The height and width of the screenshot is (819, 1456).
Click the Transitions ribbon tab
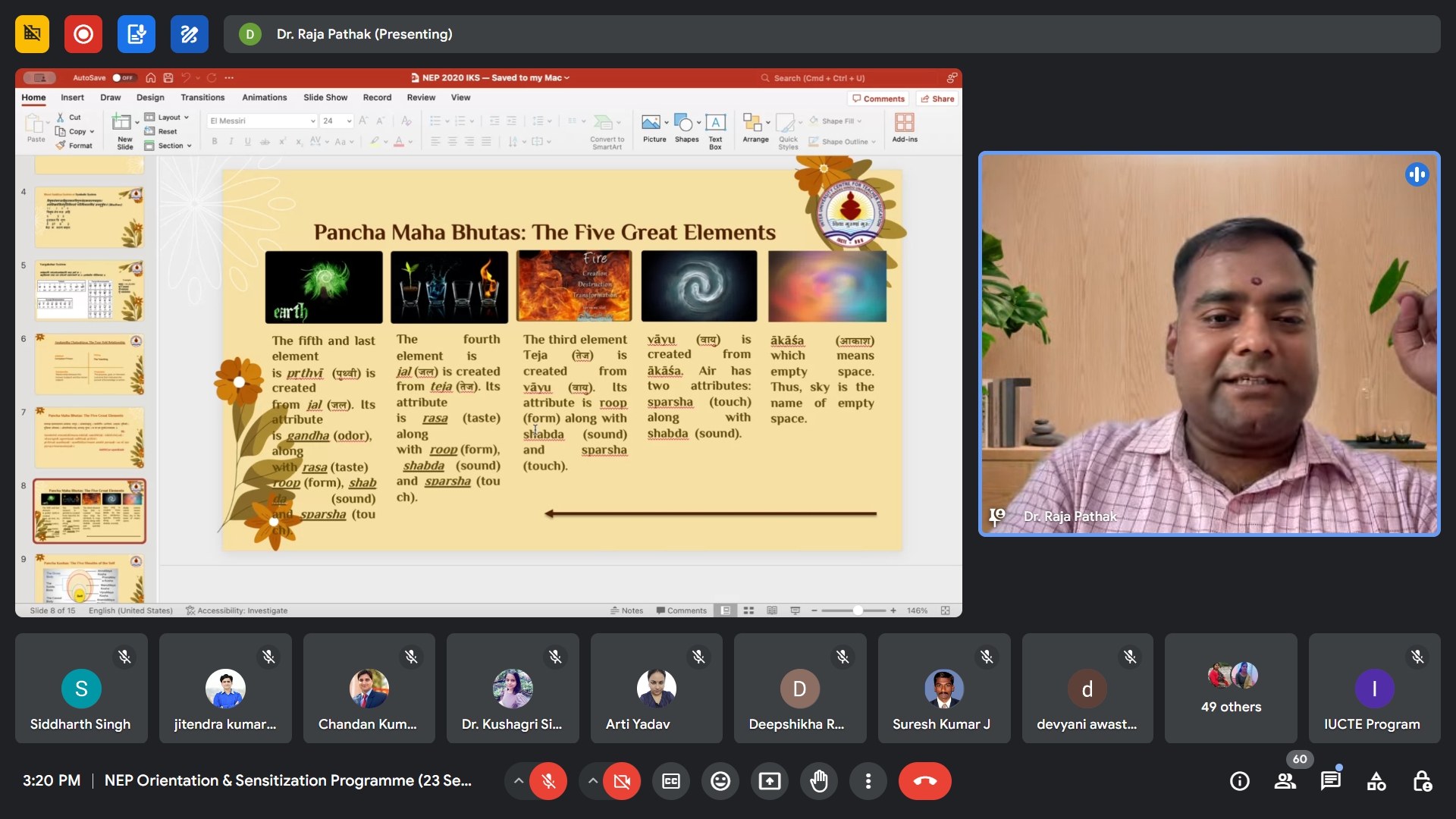click(x=202, y=98)
